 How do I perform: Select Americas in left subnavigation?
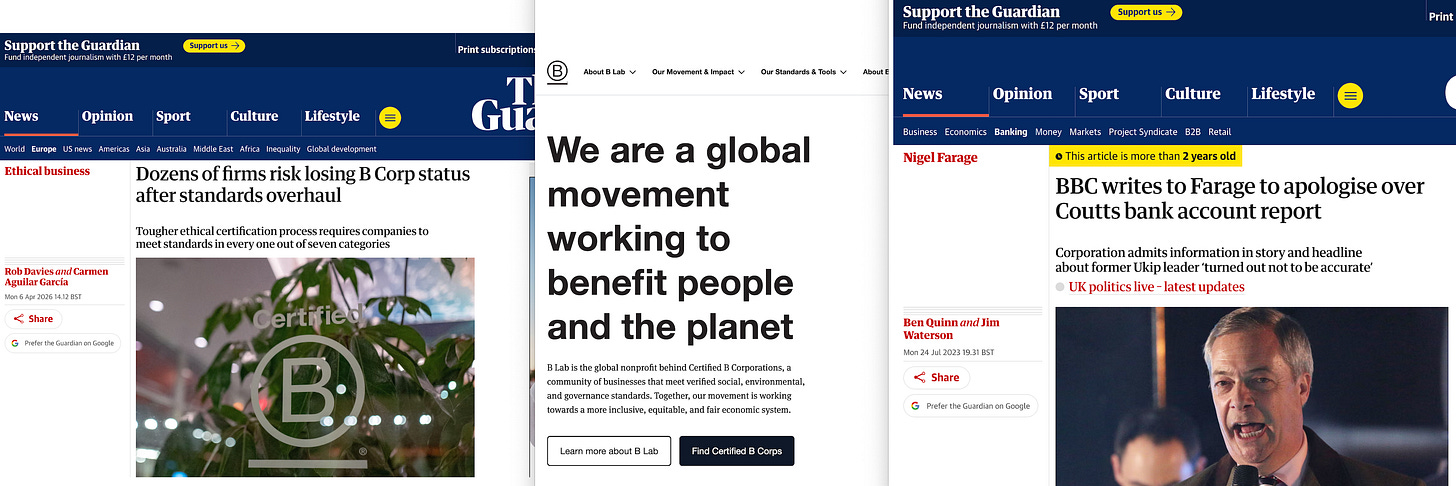(114, 149)
